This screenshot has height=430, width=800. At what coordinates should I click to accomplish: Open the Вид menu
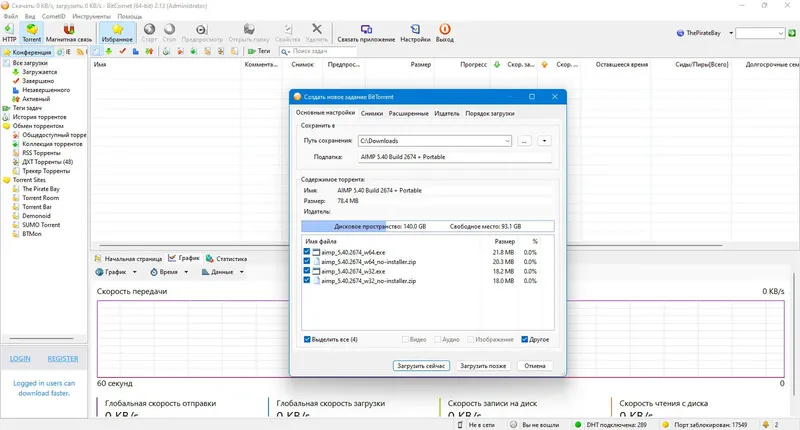point(30,16)
